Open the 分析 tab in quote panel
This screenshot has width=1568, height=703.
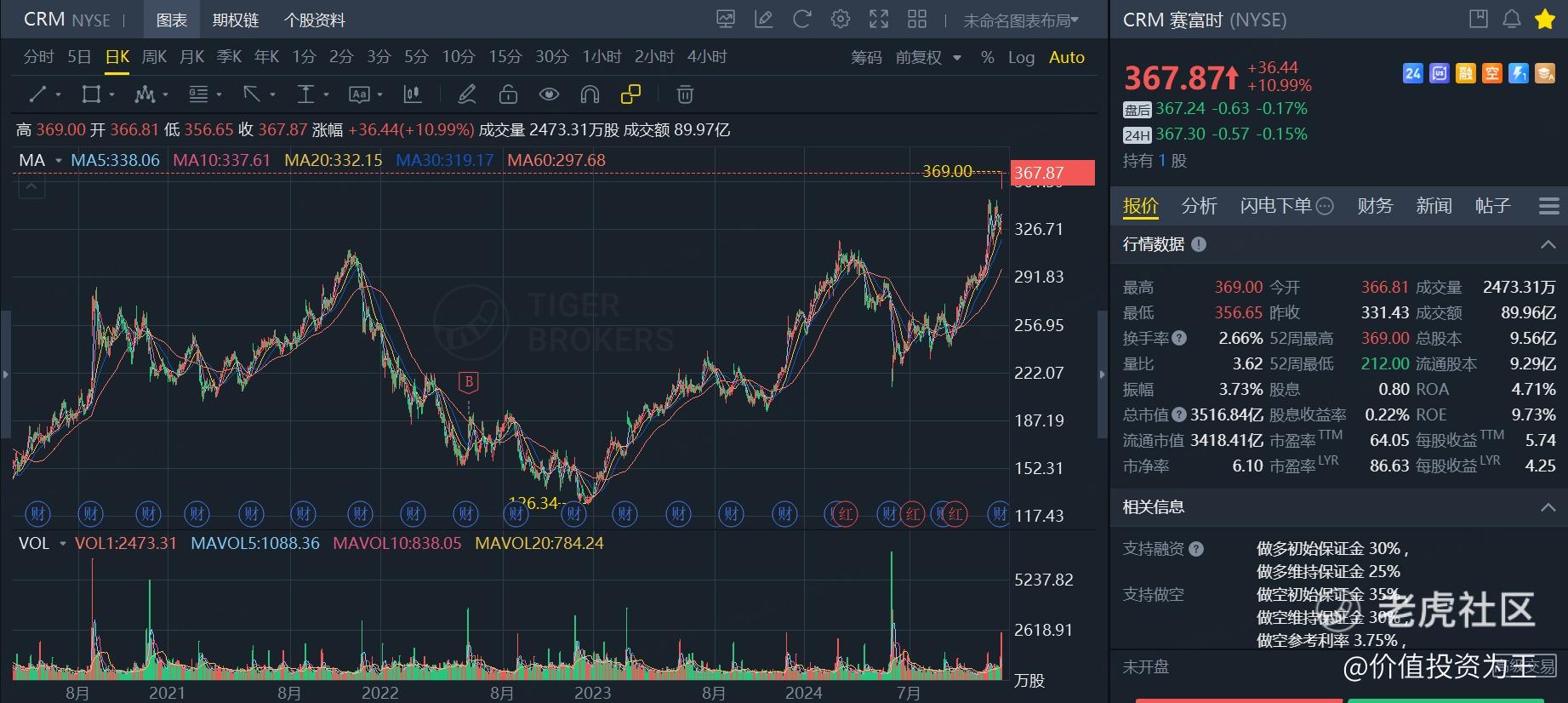1200,206
